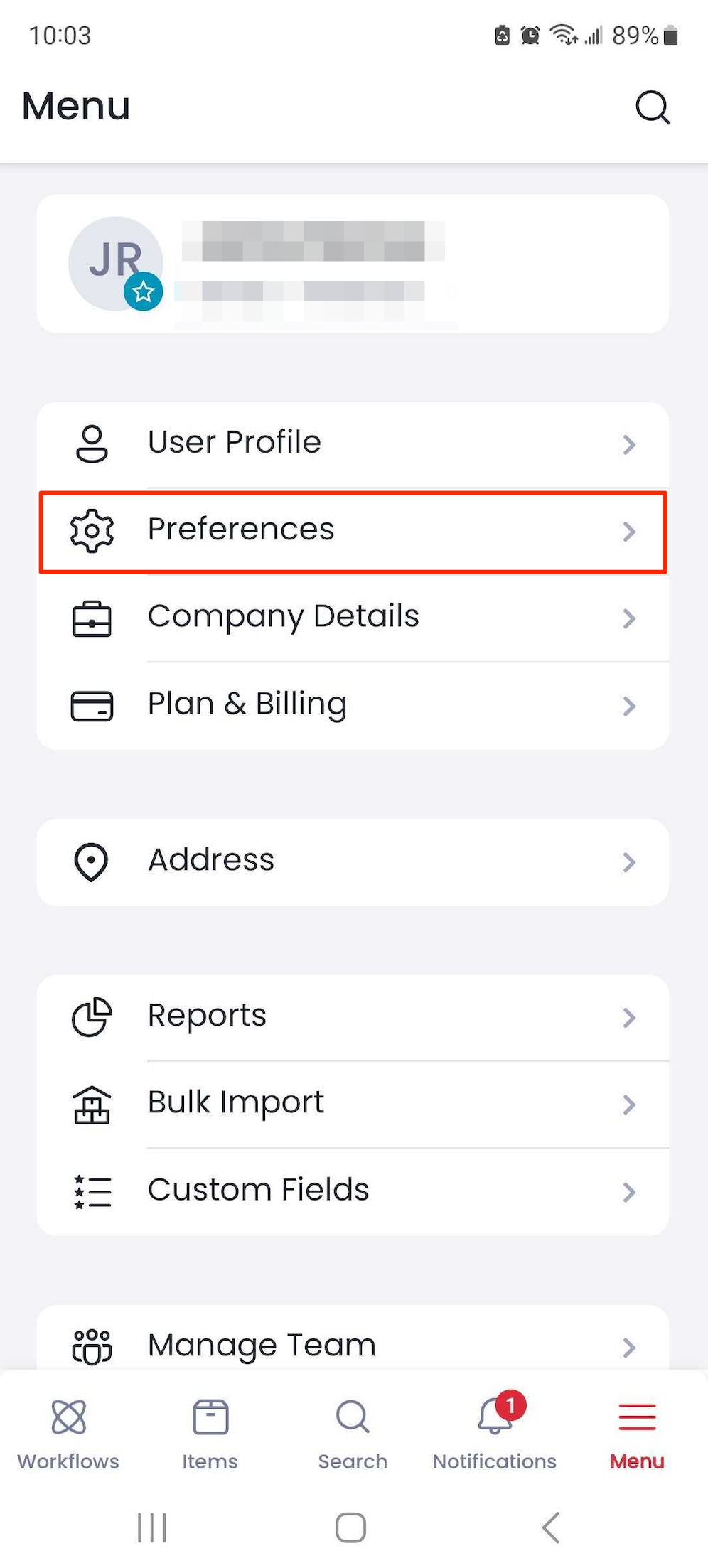Click the Company Details briefcase icon
Screen dimensions: 708x1568
(91, 618)
